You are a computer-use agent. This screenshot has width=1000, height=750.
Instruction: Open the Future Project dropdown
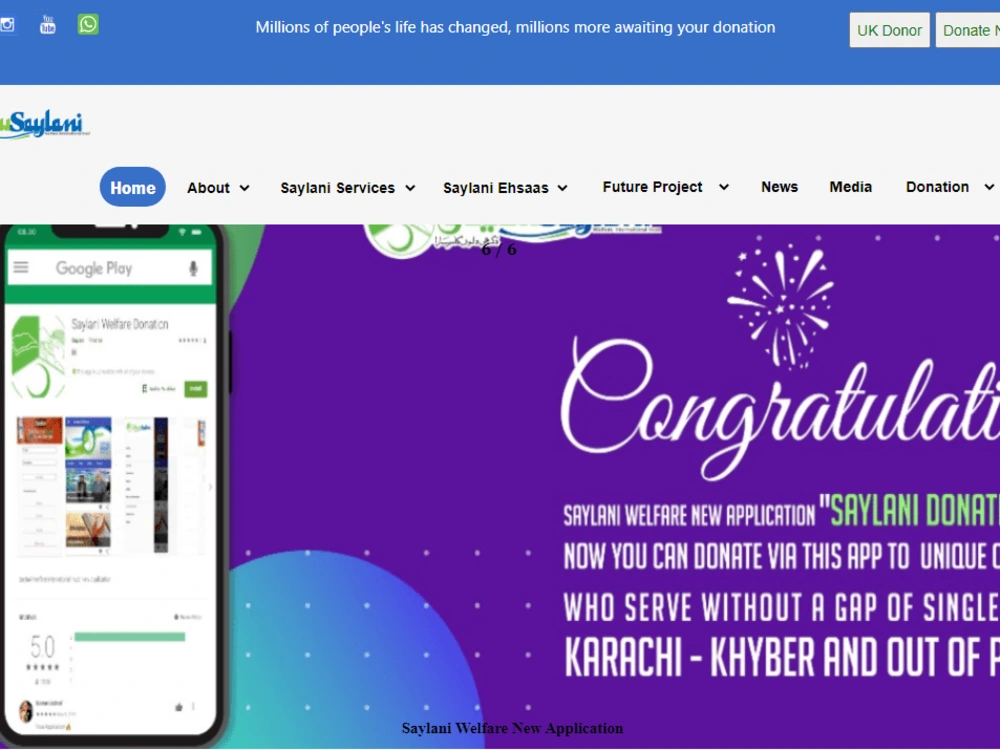click(665, 187)
